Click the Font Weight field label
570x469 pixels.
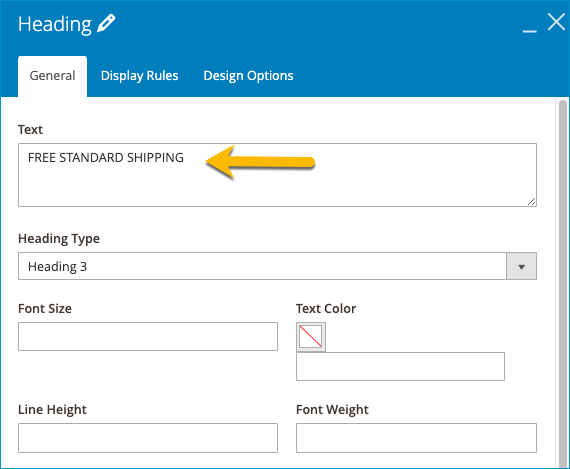point(332,410)
